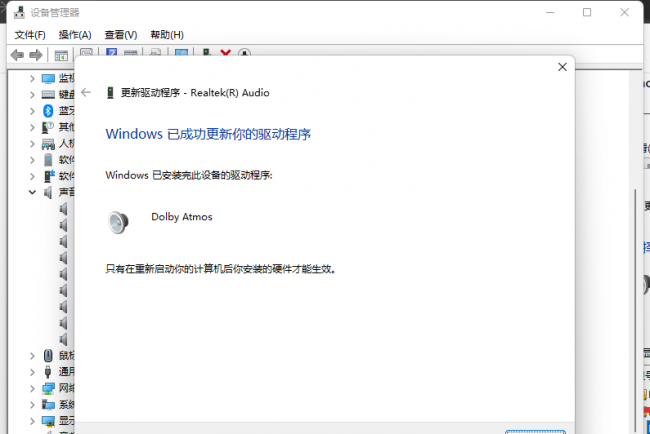Click the speaker icon of the expanded sound category
This screenshot has height=434, width=650.
(x=48, y=192)
